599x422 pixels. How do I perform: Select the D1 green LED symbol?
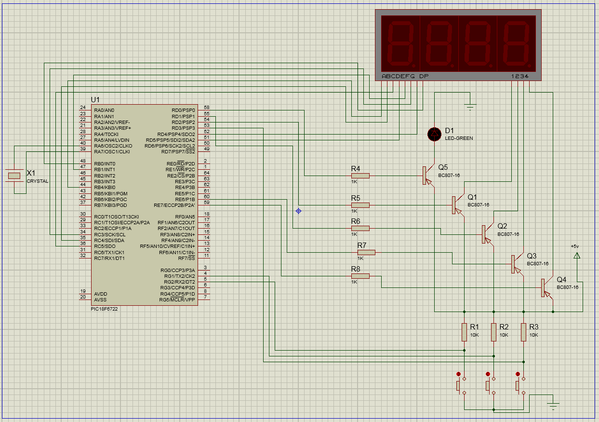point(434,134)
